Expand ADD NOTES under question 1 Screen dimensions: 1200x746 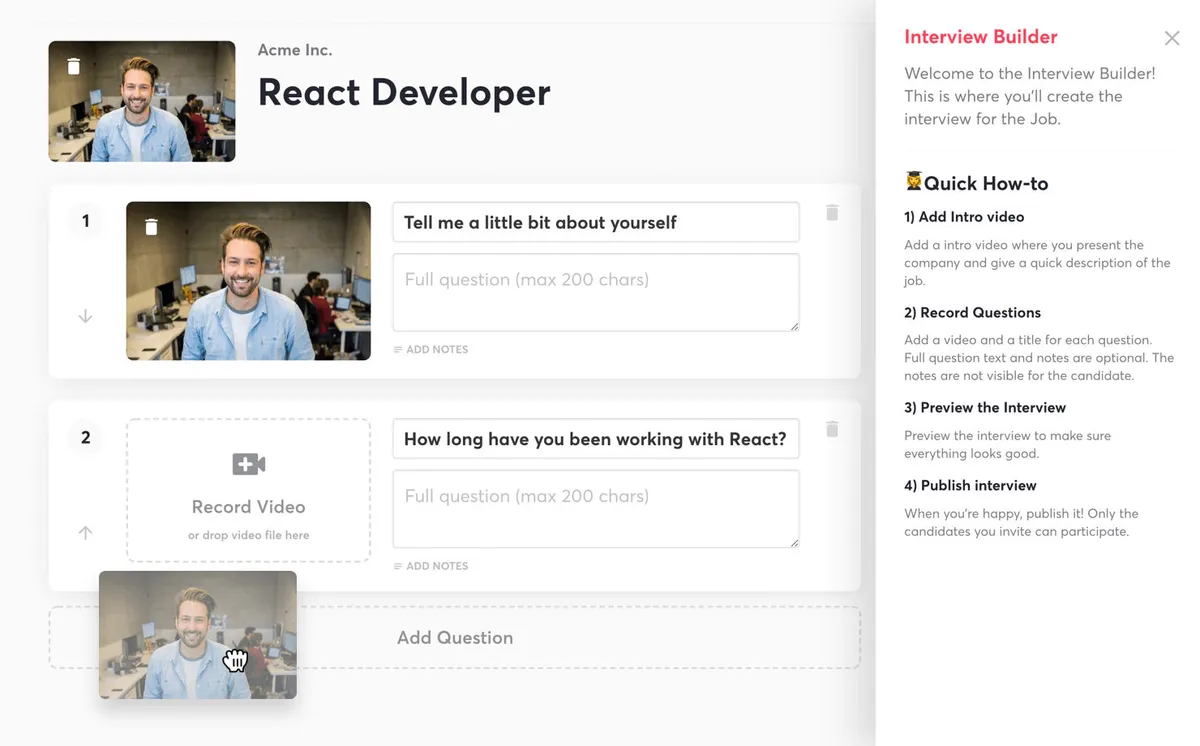pyautogui.click(x=431, y=350)
